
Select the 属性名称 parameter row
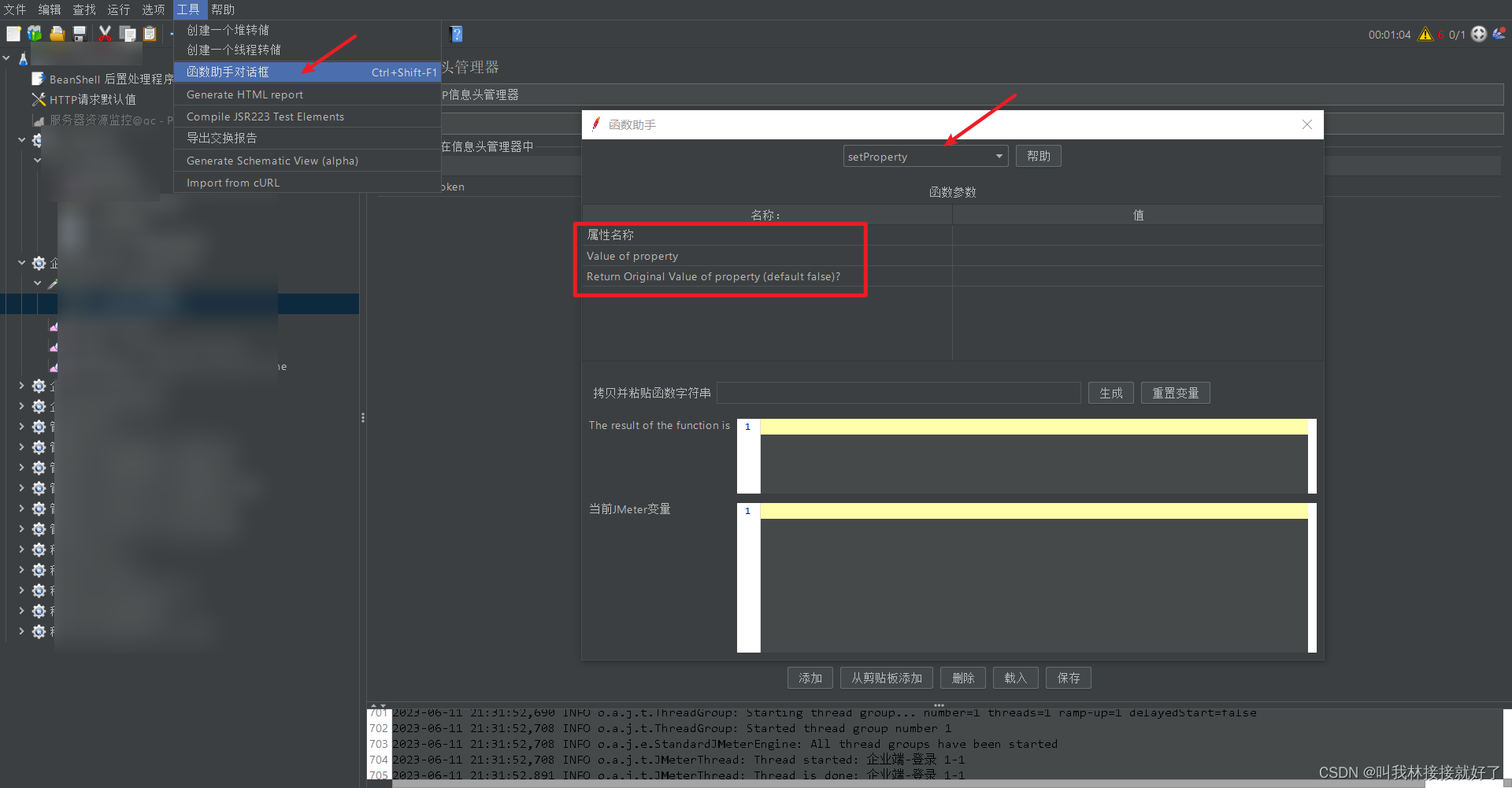(767, 235)
